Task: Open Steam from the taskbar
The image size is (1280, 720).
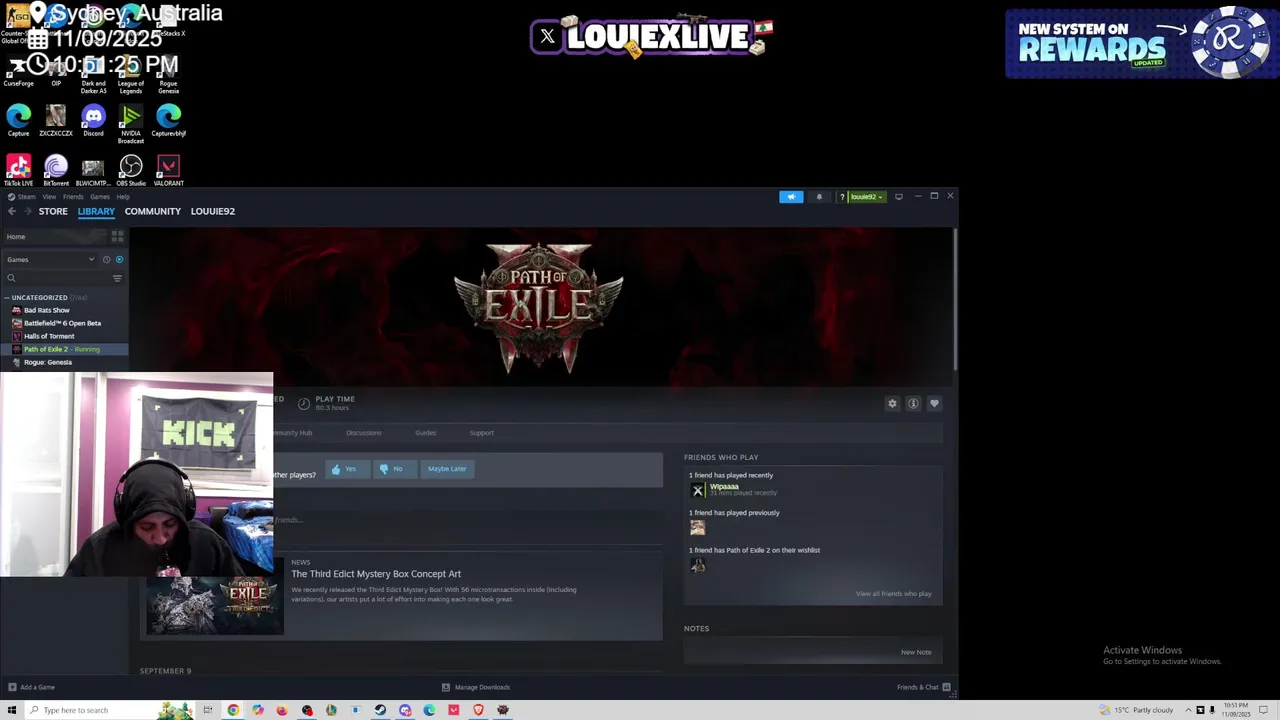Action: (x=380, y=710)
